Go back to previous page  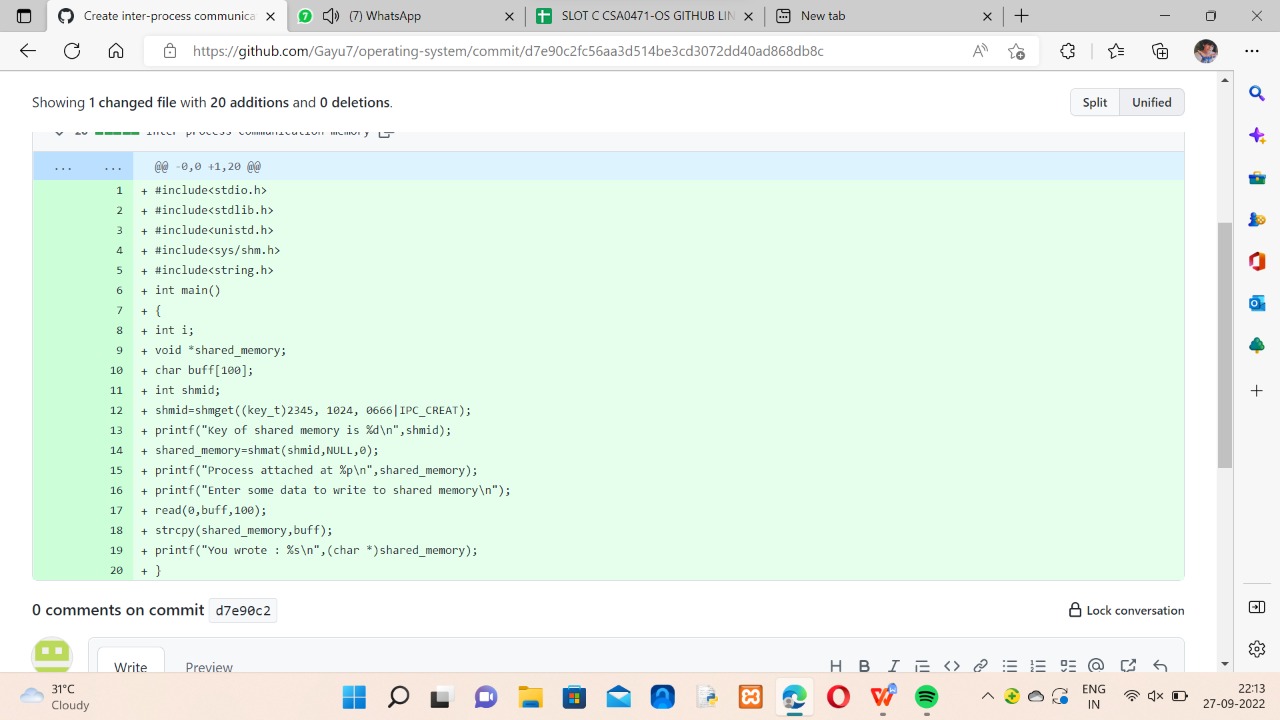(28, 51)
